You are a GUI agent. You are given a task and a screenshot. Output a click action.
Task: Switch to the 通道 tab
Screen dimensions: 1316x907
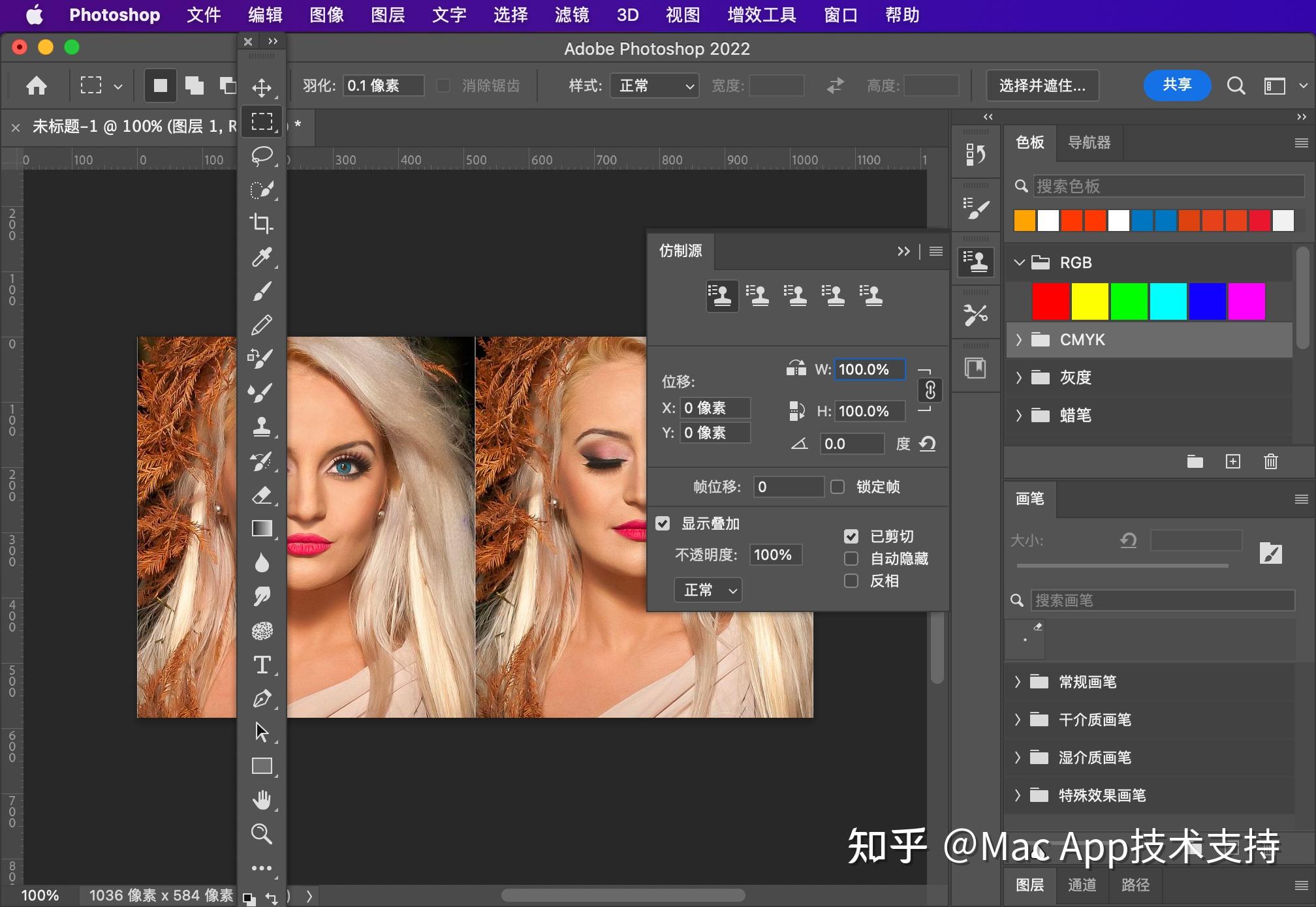(x=1081, y=884)
